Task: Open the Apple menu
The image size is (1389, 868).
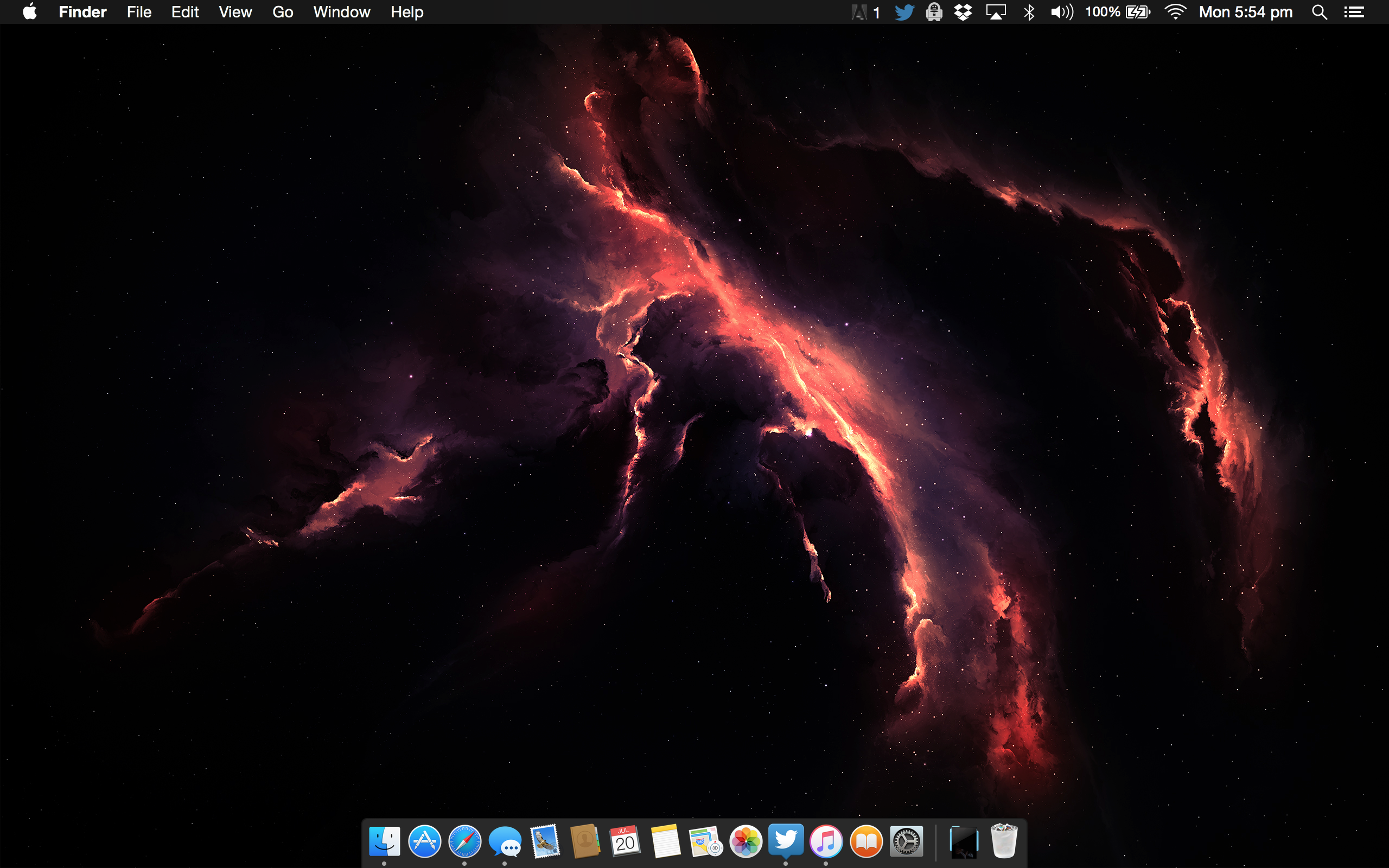Action: (30, 12)
